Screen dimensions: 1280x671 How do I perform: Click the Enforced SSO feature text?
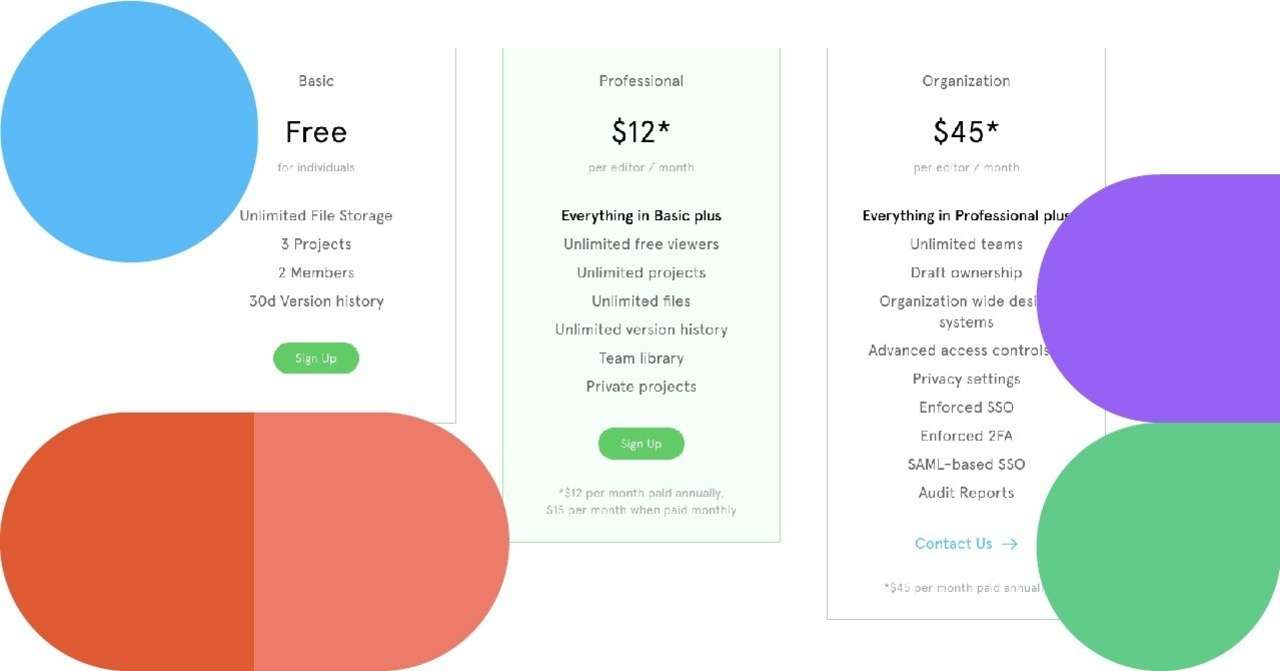(x=966, y=407)
